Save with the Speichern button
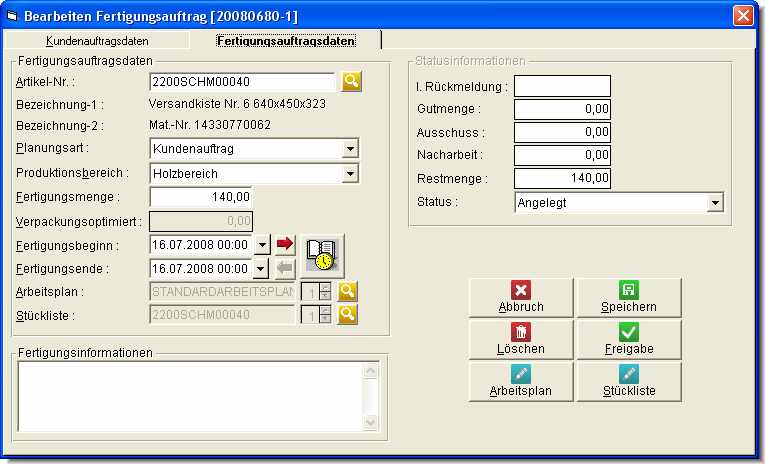This screenshot has width=765, height=464. (629, 297)
